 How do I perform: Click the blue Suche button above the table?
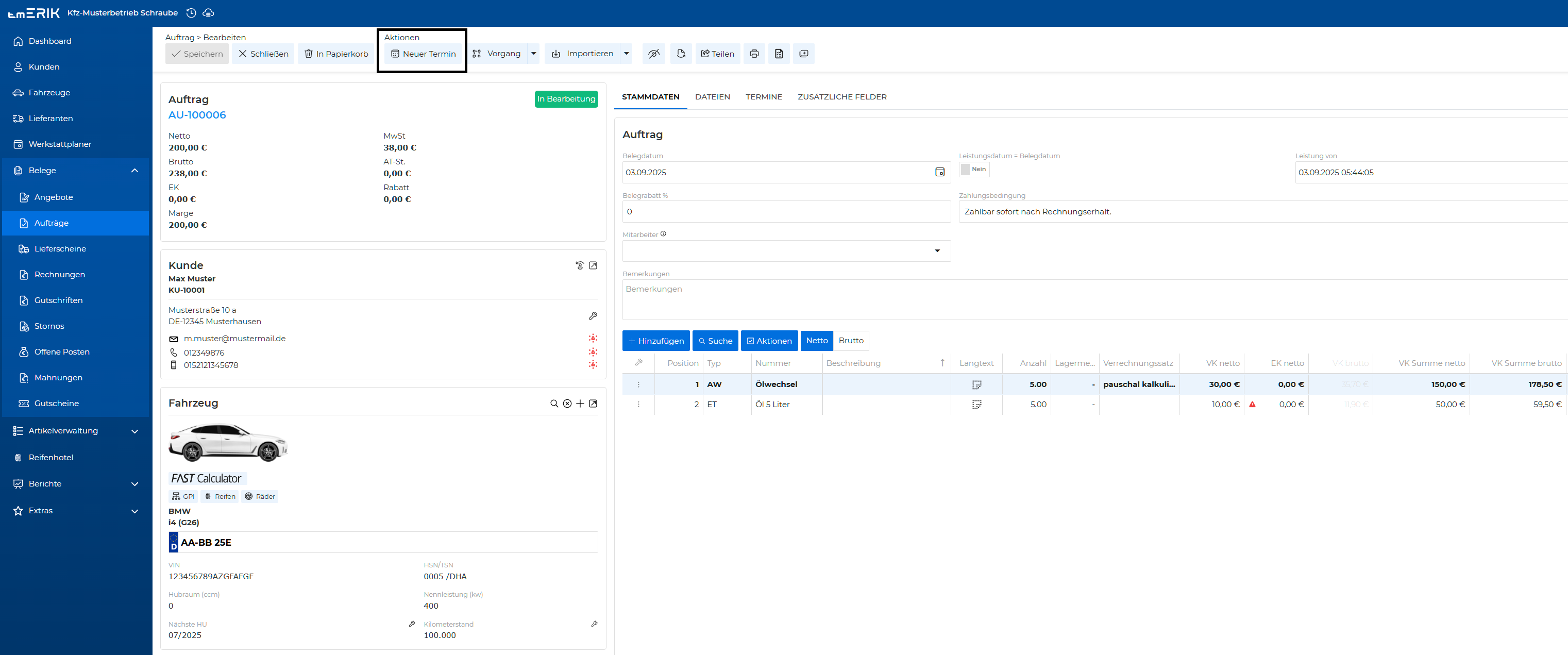pos(715,341)
